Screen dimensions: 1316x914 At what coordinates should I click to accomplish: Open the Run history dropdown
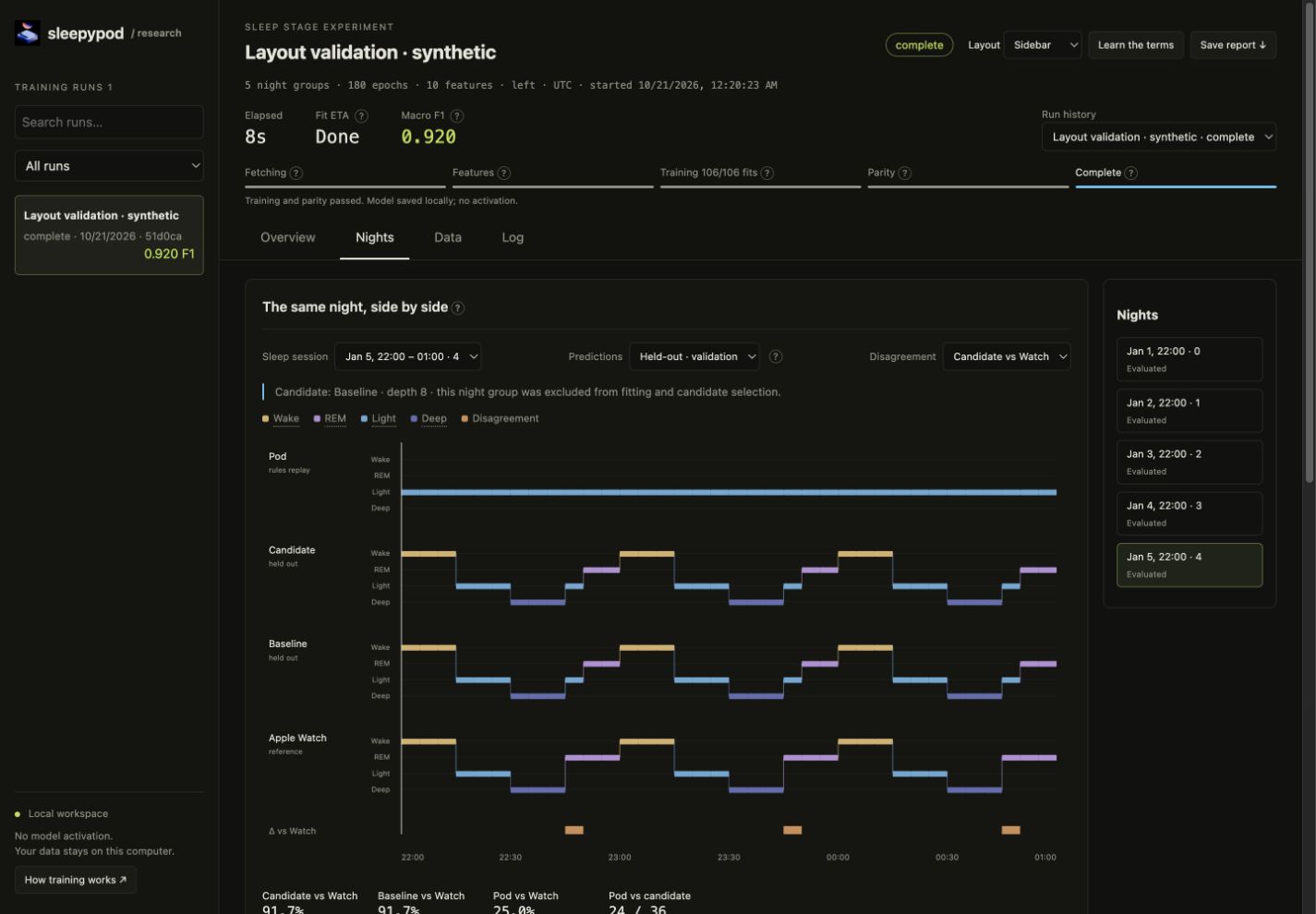[1159, 137]
